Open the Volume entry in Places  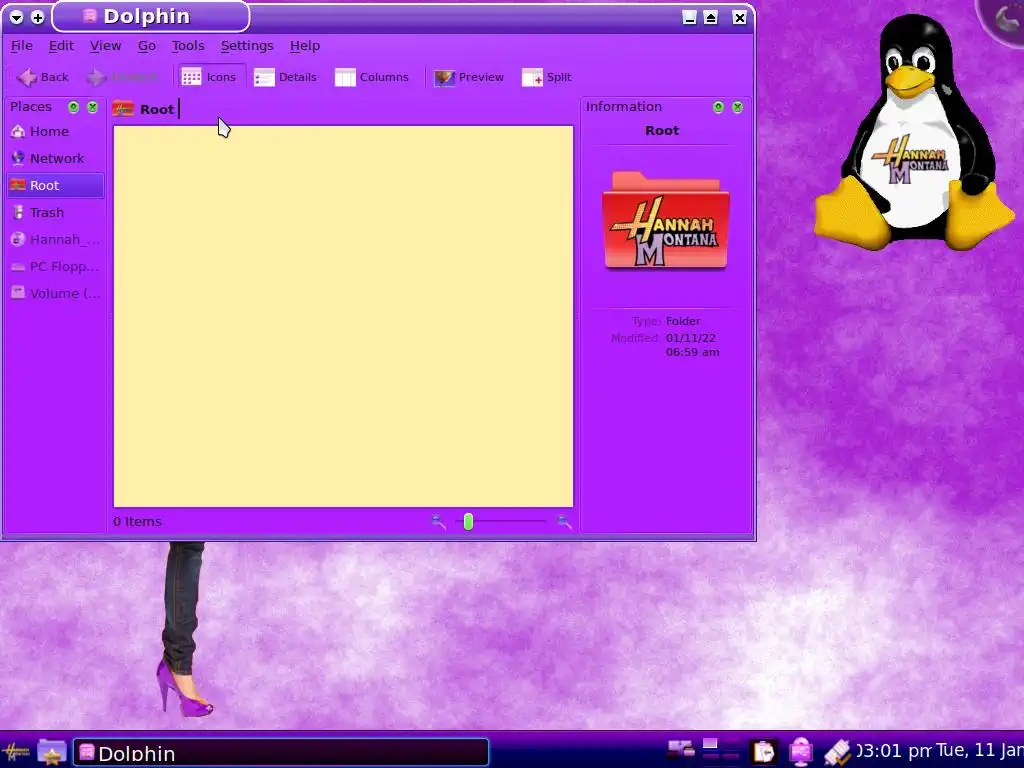(x=55, y=293)
